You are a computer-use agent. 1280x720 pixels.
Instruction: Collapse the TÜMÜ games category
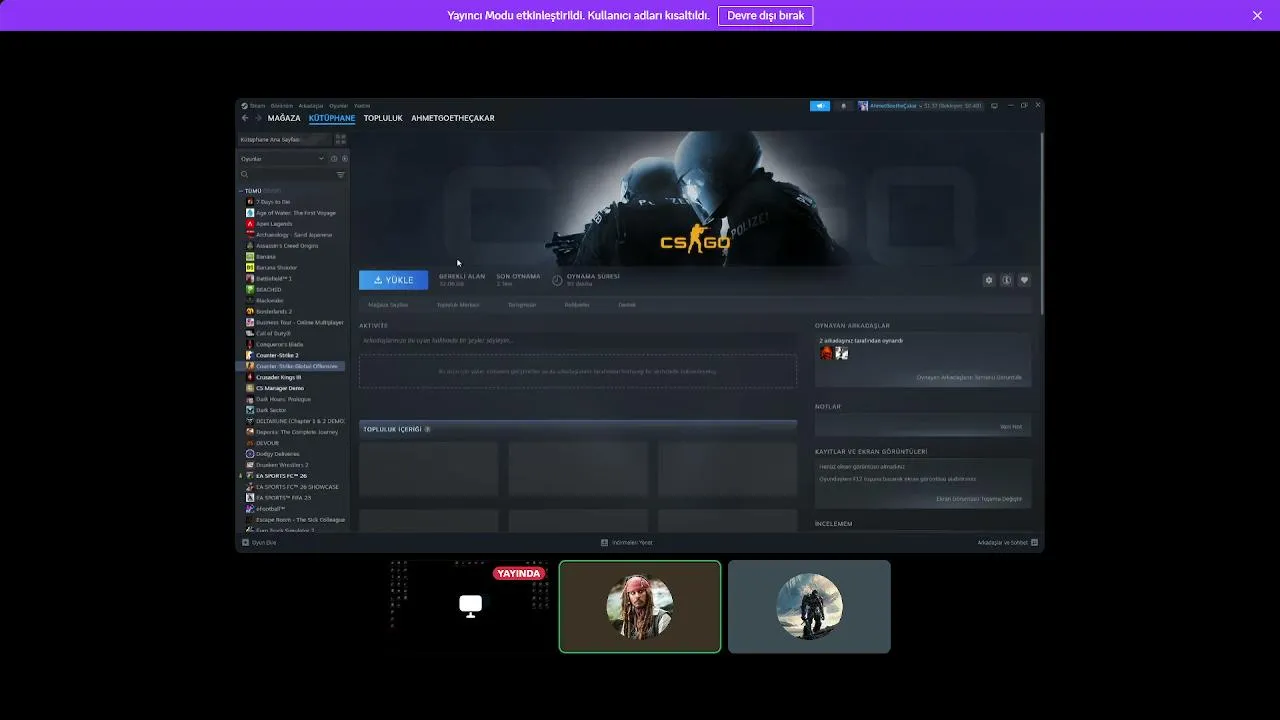coord(241,191)
